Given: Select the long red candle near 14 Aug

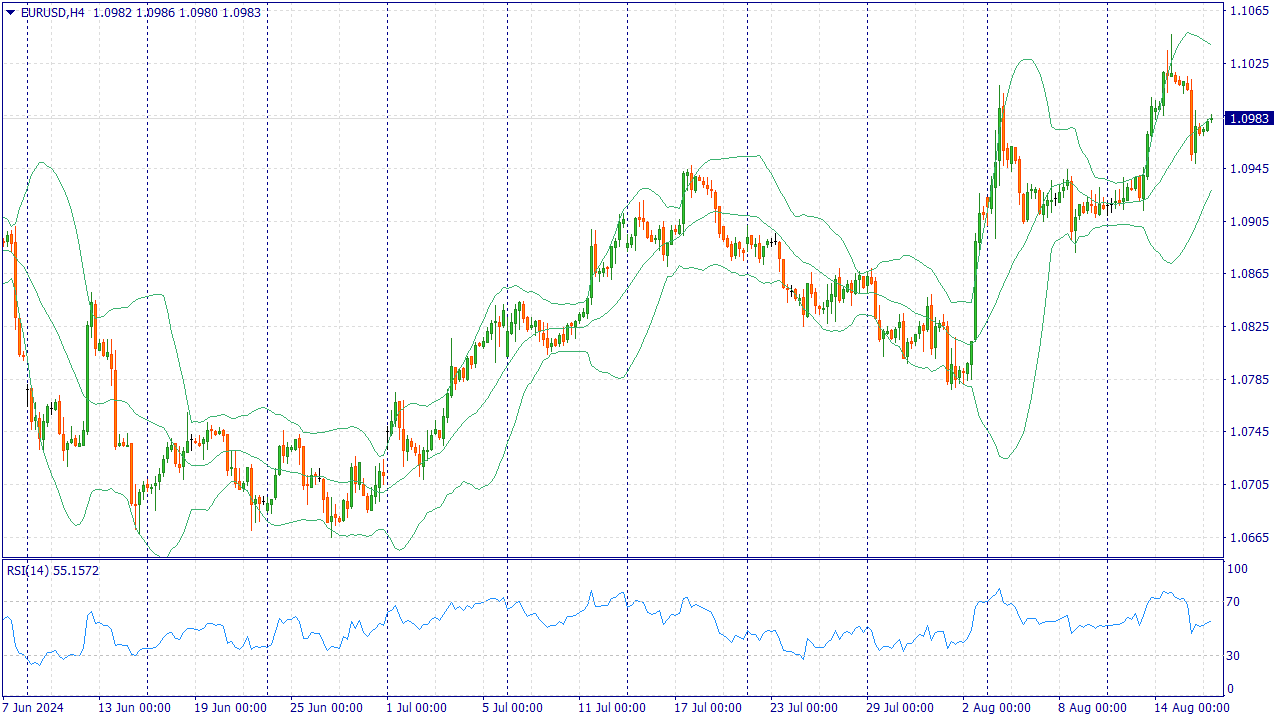Looking at the screenshot, I should click(x=1190, y=120).
